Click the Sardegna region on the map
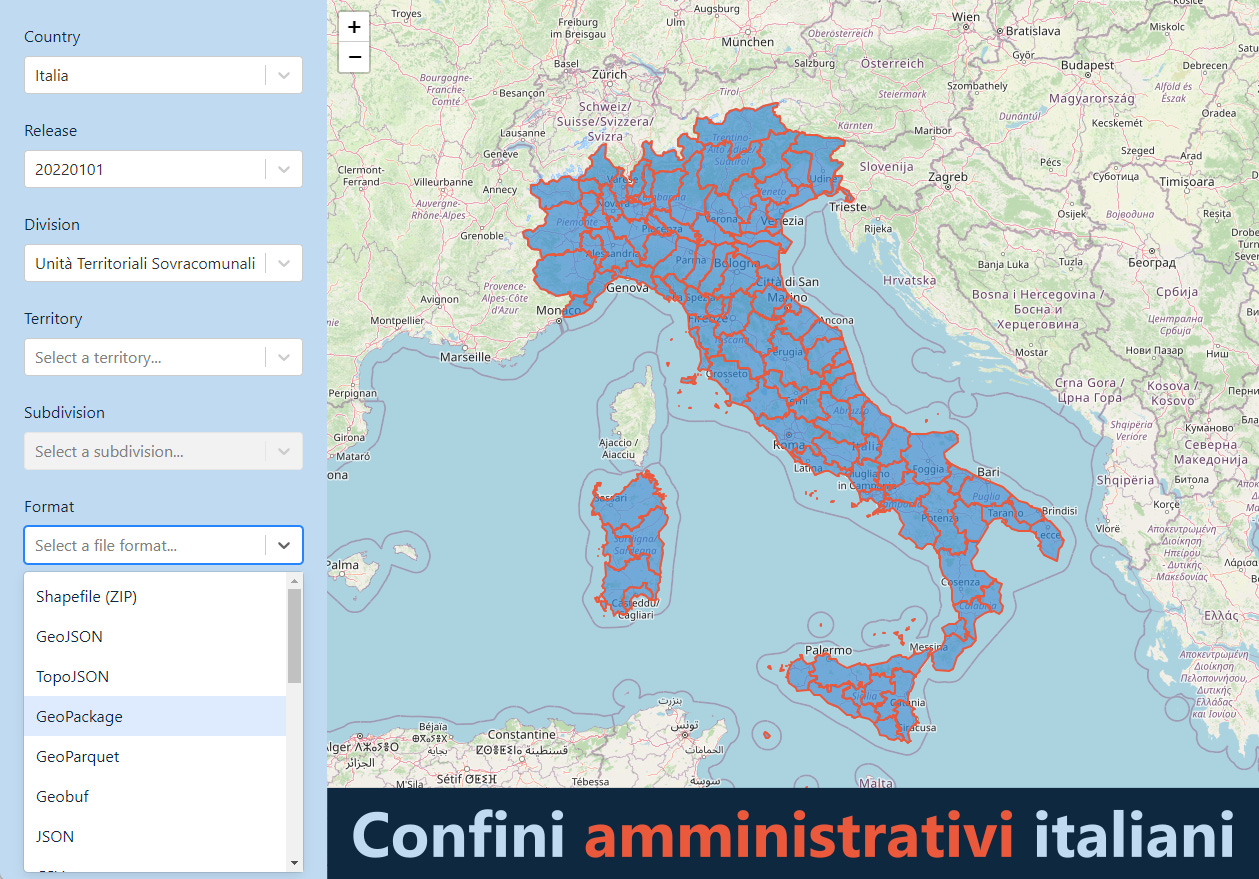 [x=630, y=545]
